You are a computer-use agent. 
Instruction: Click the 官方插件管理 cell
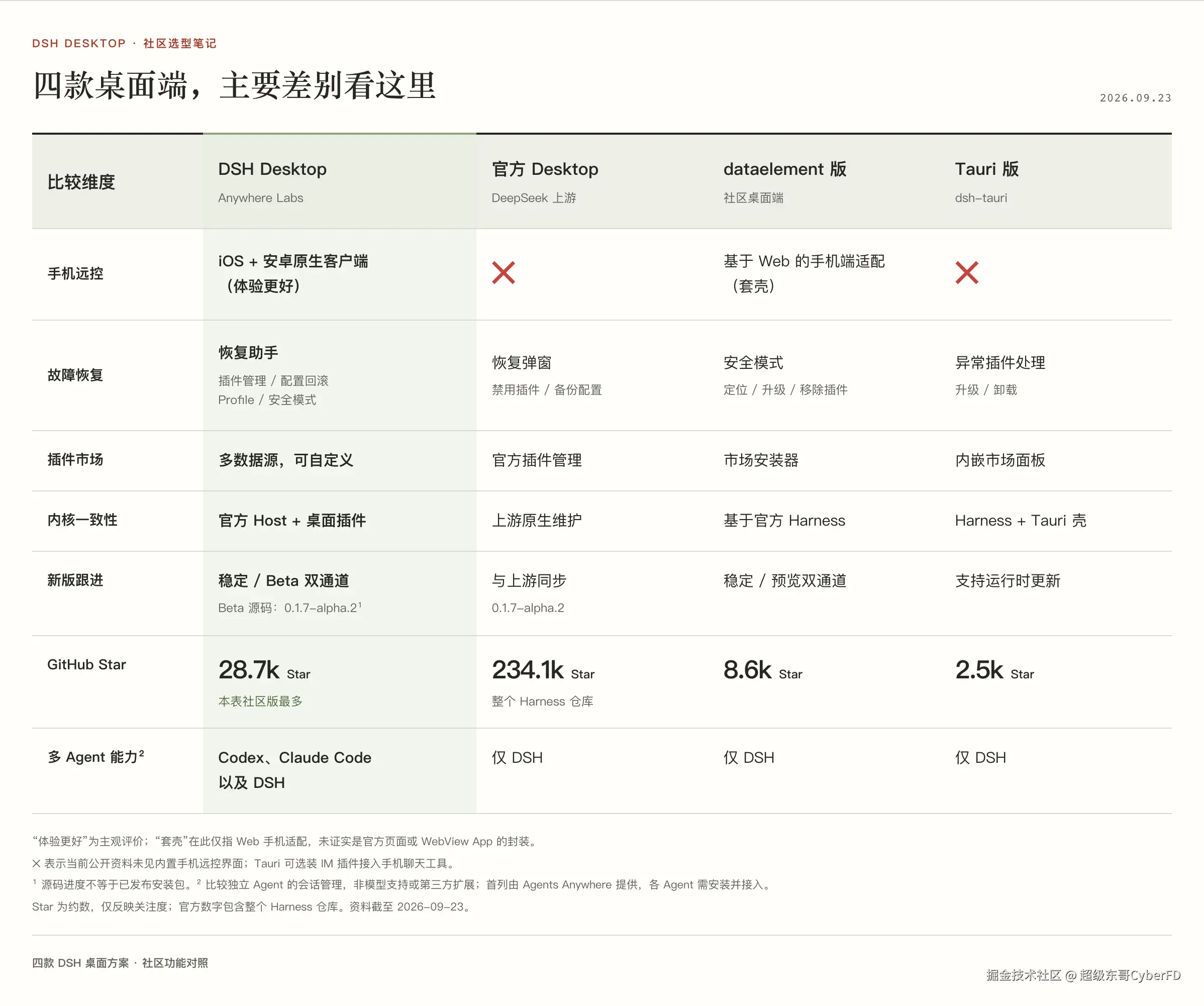tap(537, 460)
